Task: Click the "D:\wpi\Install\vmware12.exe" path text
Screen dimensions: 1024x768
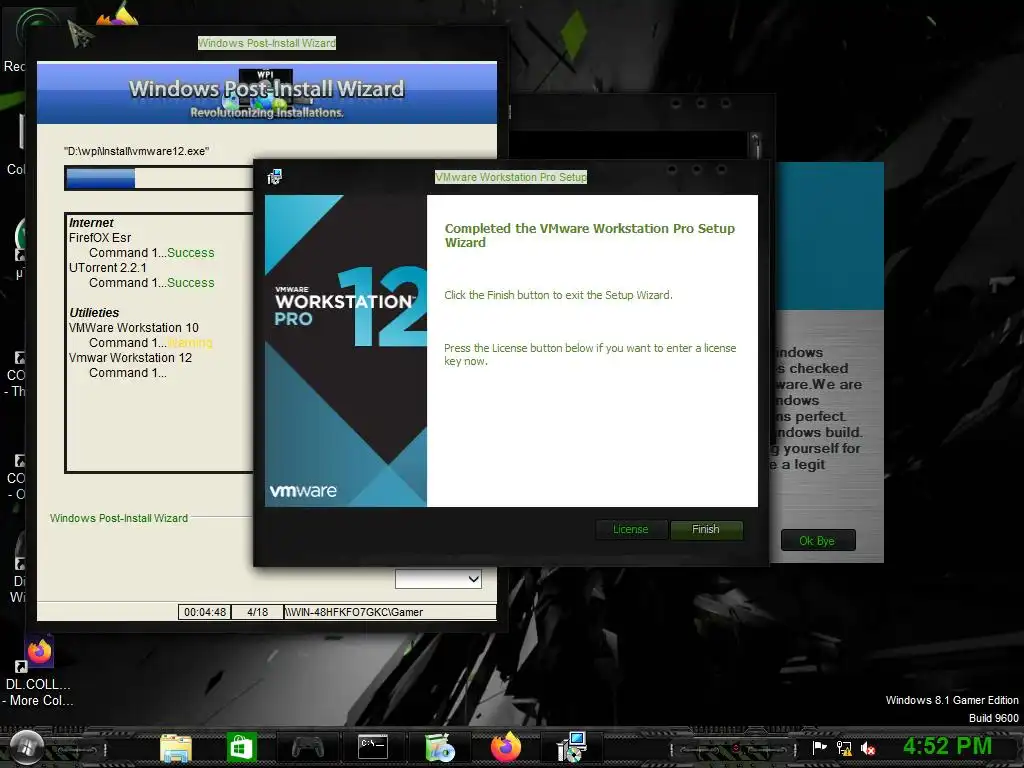Action: click(136, 151)
